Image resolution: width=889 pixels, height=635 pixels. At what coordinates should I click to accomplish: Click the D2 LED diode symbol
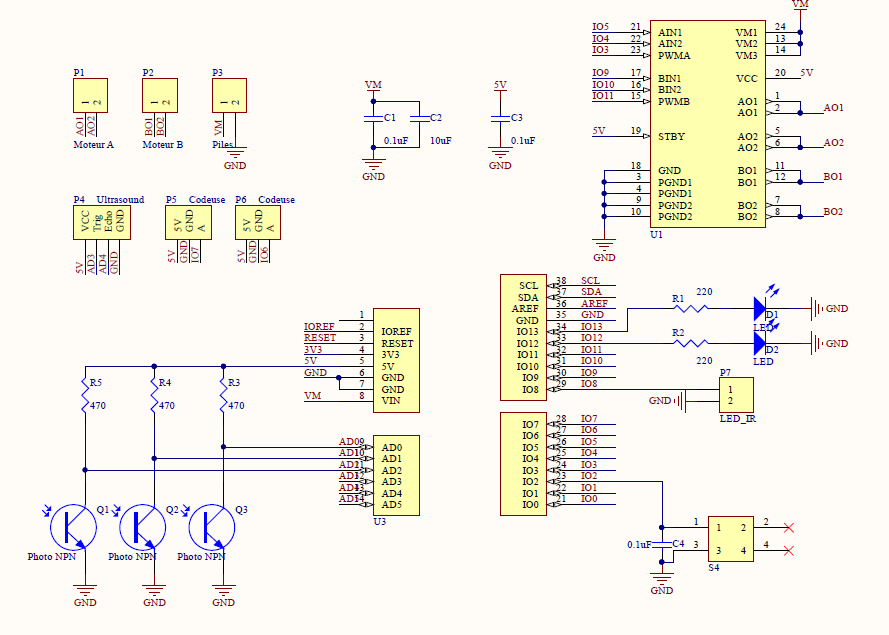(760, 343)
